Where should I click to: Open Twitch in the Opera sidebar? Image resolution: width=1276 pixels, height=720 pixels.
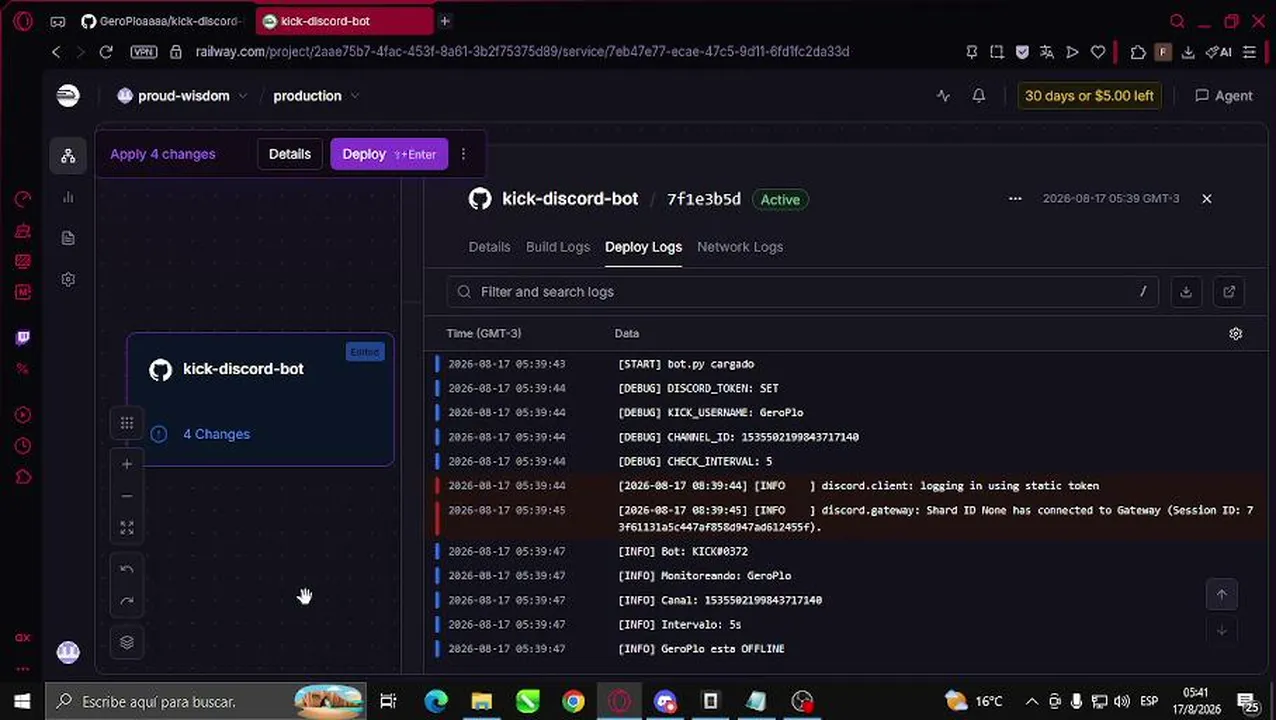[22, 337]
